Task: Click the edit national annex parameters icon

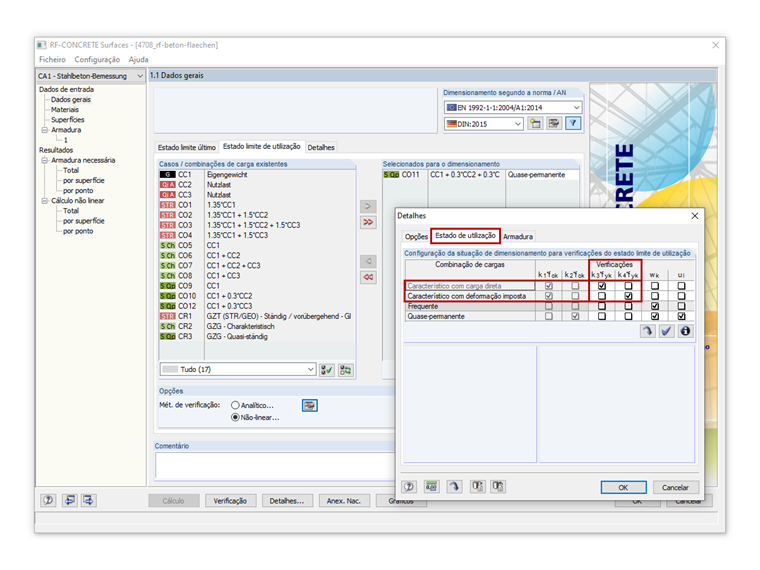Action: 554,124
